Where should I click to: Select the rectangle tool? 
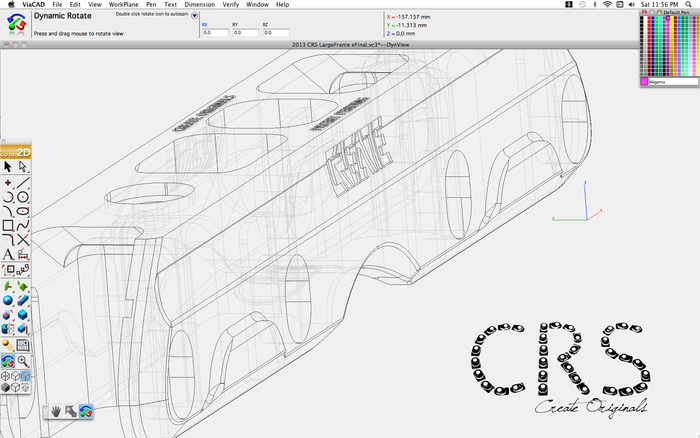(x=8, y=226)
